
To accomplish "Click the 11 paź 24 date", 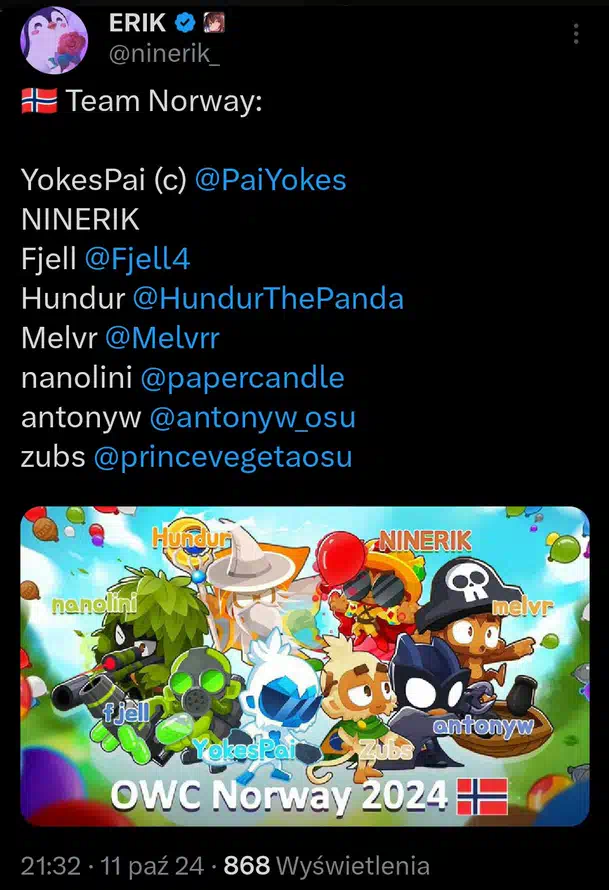I will point(152,866).
